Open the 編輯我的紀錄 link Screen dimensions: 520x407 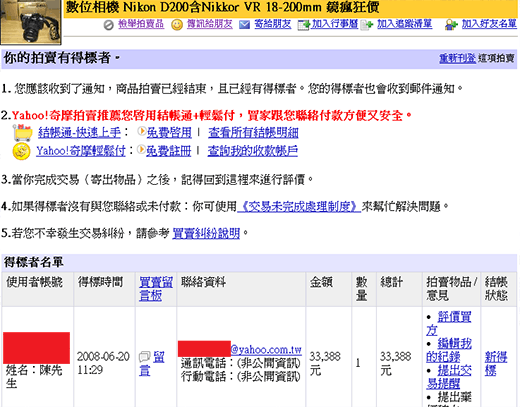click(449, 350)
